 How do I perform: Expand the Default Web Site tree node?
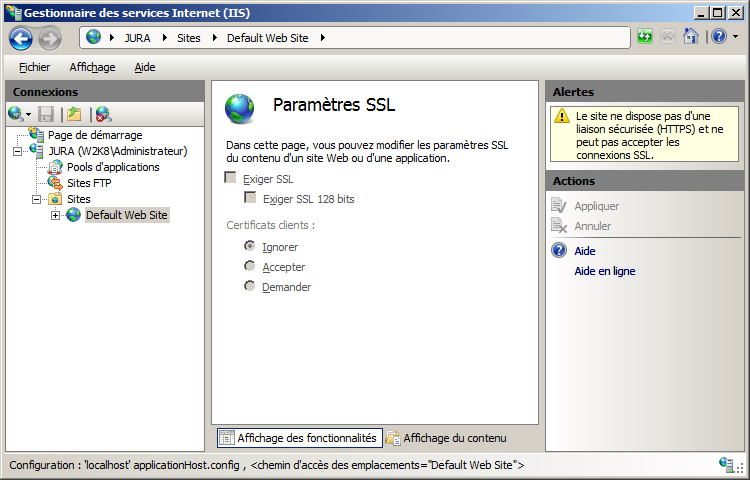(x=55, y=215)
